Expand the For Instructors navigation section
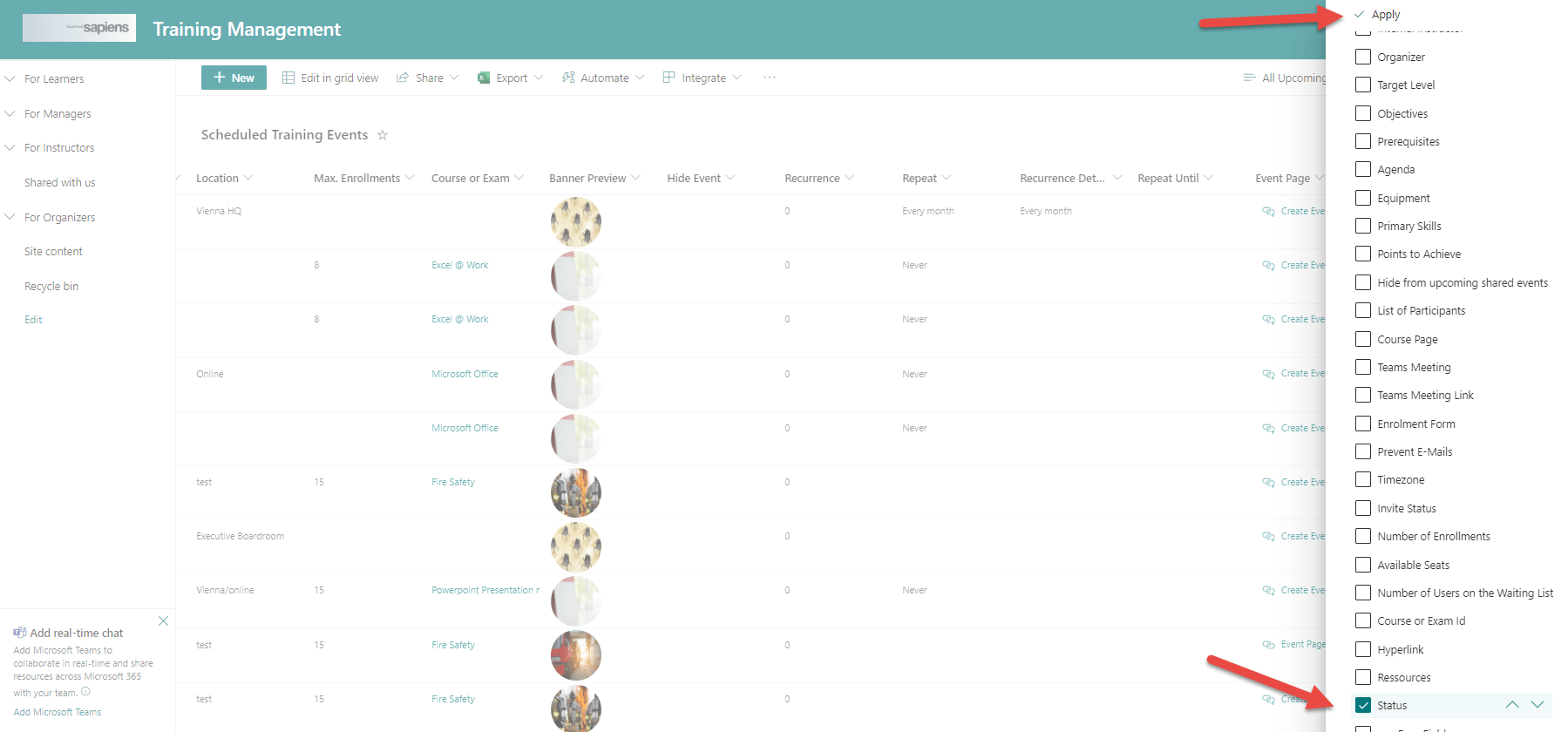 click(10, 147)
